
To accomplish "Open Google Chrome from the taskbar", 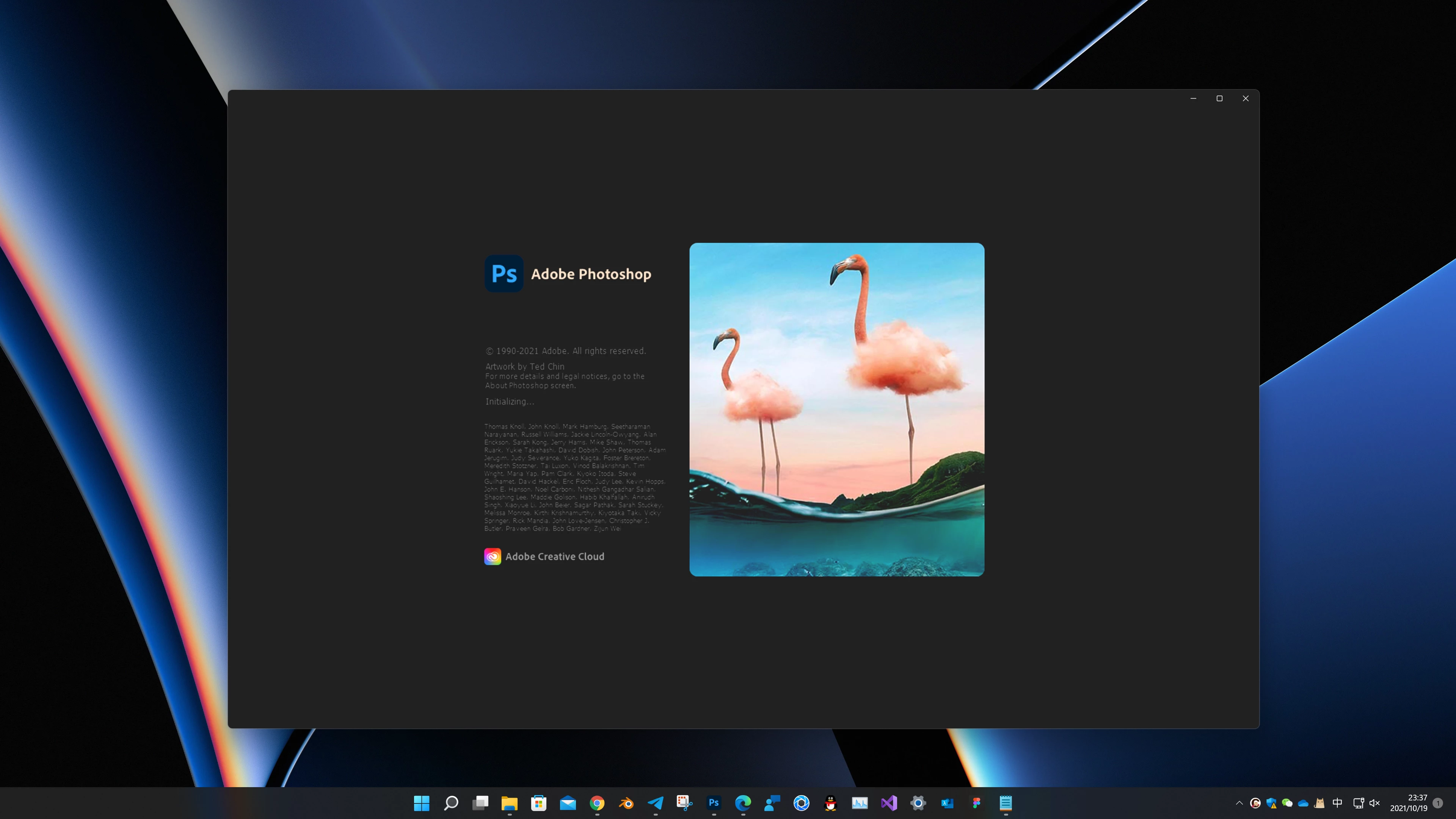I will pyautogui.click(x=598, y=803).
